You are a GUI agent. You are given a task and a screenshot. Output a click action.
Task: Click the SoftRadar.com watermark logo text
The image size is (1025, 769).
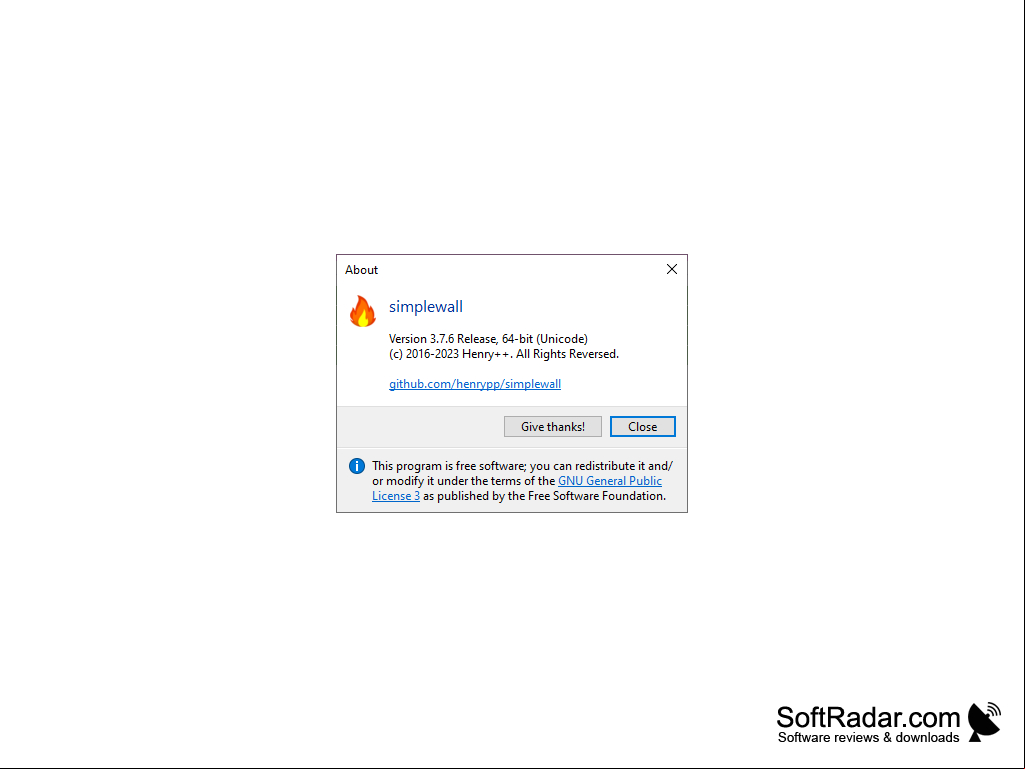pyautogui.click(x=868, y=717)
